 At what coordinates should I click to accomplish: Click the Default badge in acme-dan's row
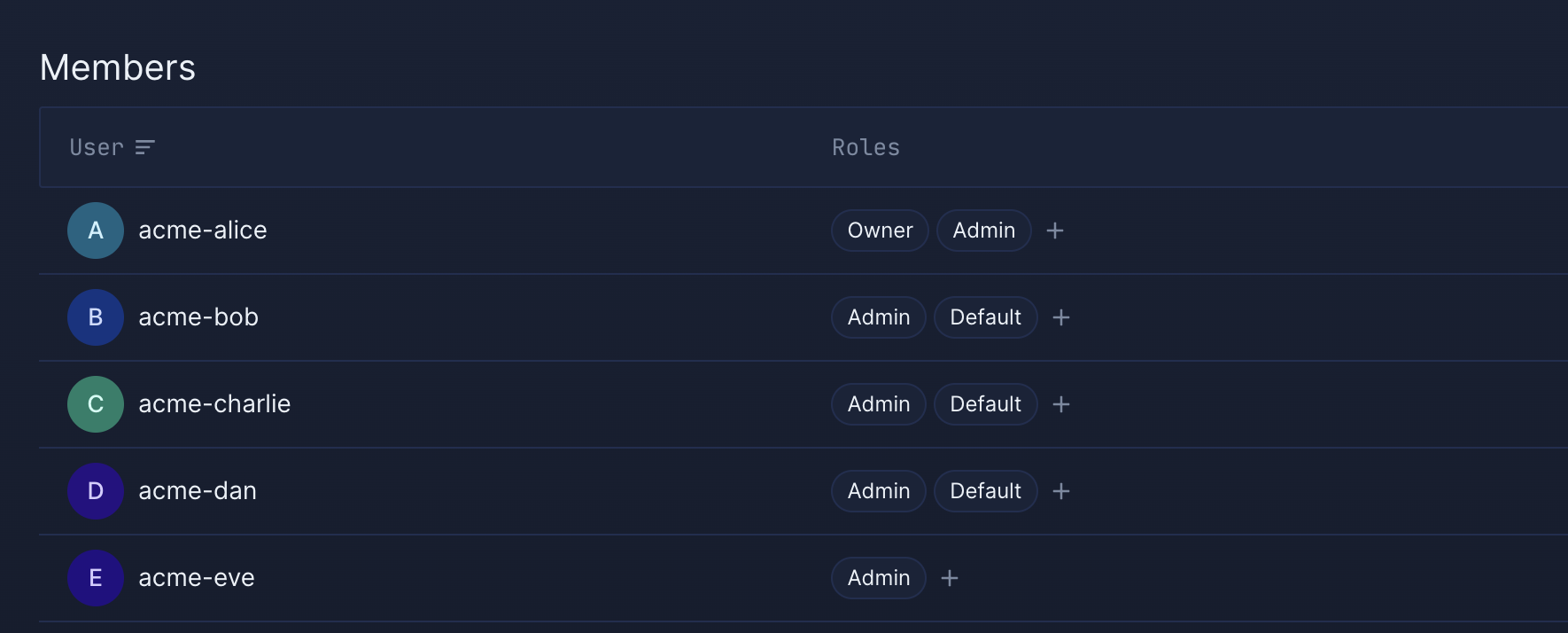[x=985, y=490]
